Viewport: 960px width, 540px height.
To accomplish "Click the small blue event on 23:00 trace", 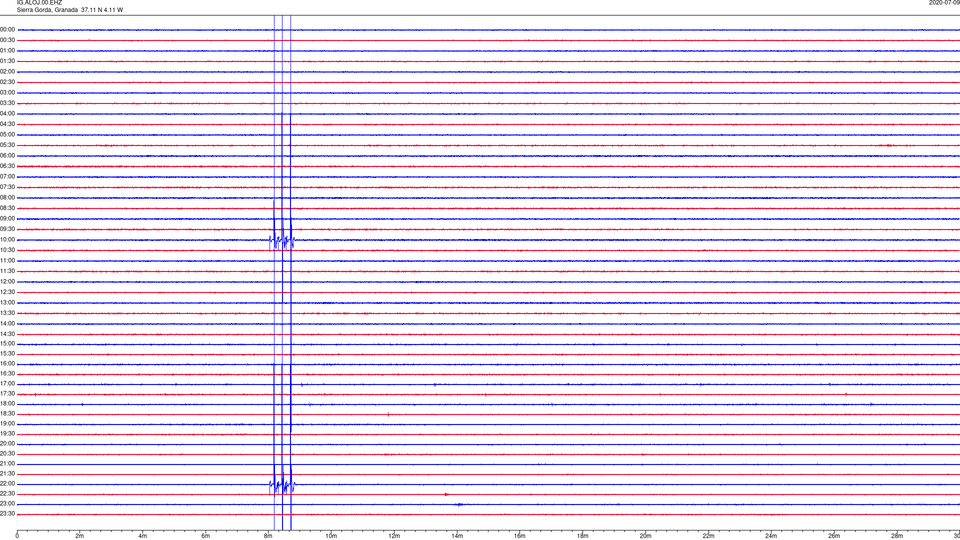I will pyautogui.click(x=459, y=504).
